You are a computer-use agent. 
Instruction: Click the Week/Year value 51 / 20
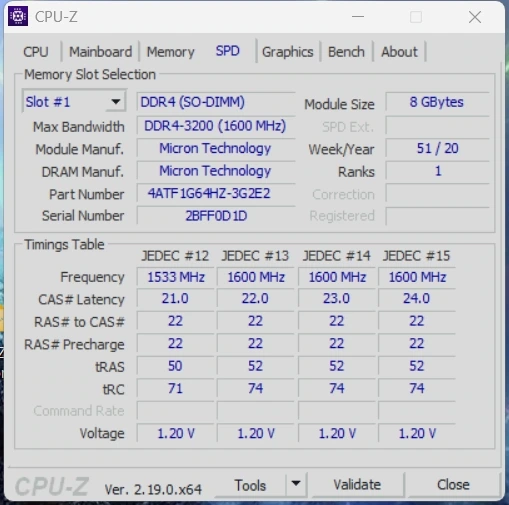tap(437, 148)
